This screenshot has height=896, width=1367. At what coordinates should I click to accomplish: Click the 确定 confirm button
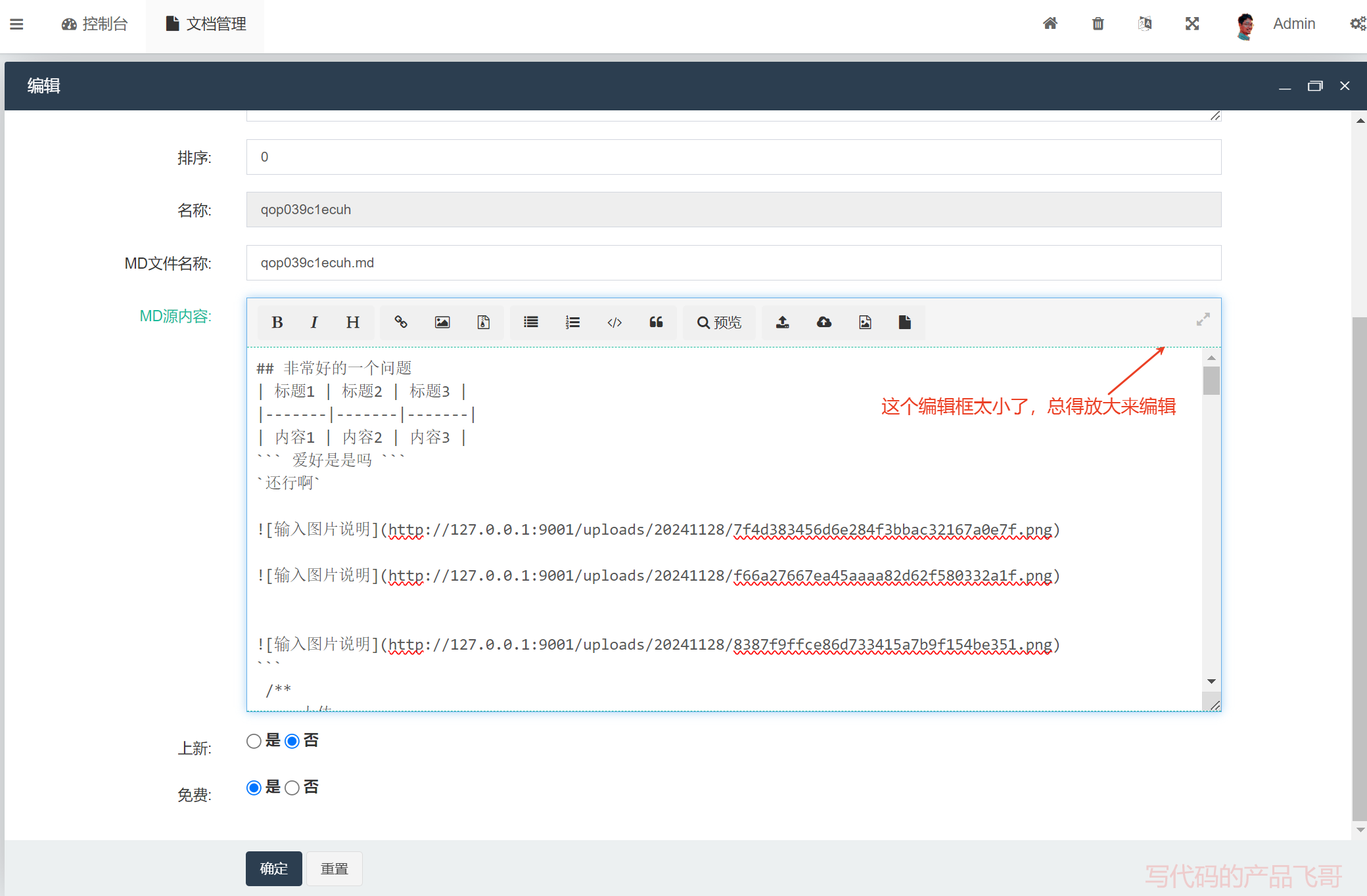[x=274, y=868]
